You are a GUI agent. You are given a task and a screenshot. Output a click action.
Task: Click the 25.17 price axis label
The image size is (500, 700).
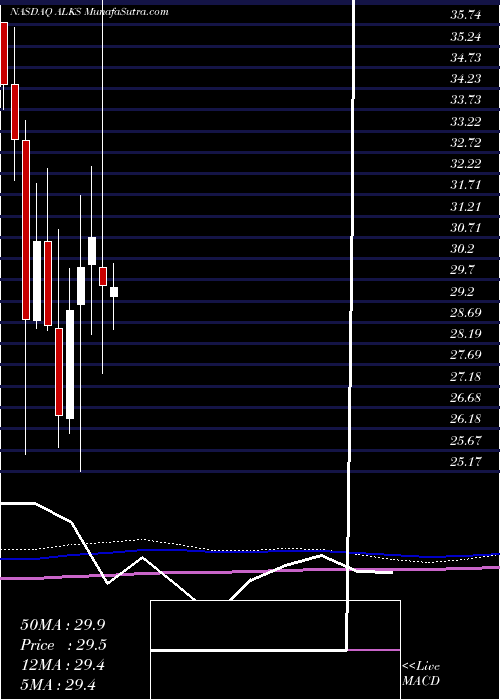coord(466,462)
